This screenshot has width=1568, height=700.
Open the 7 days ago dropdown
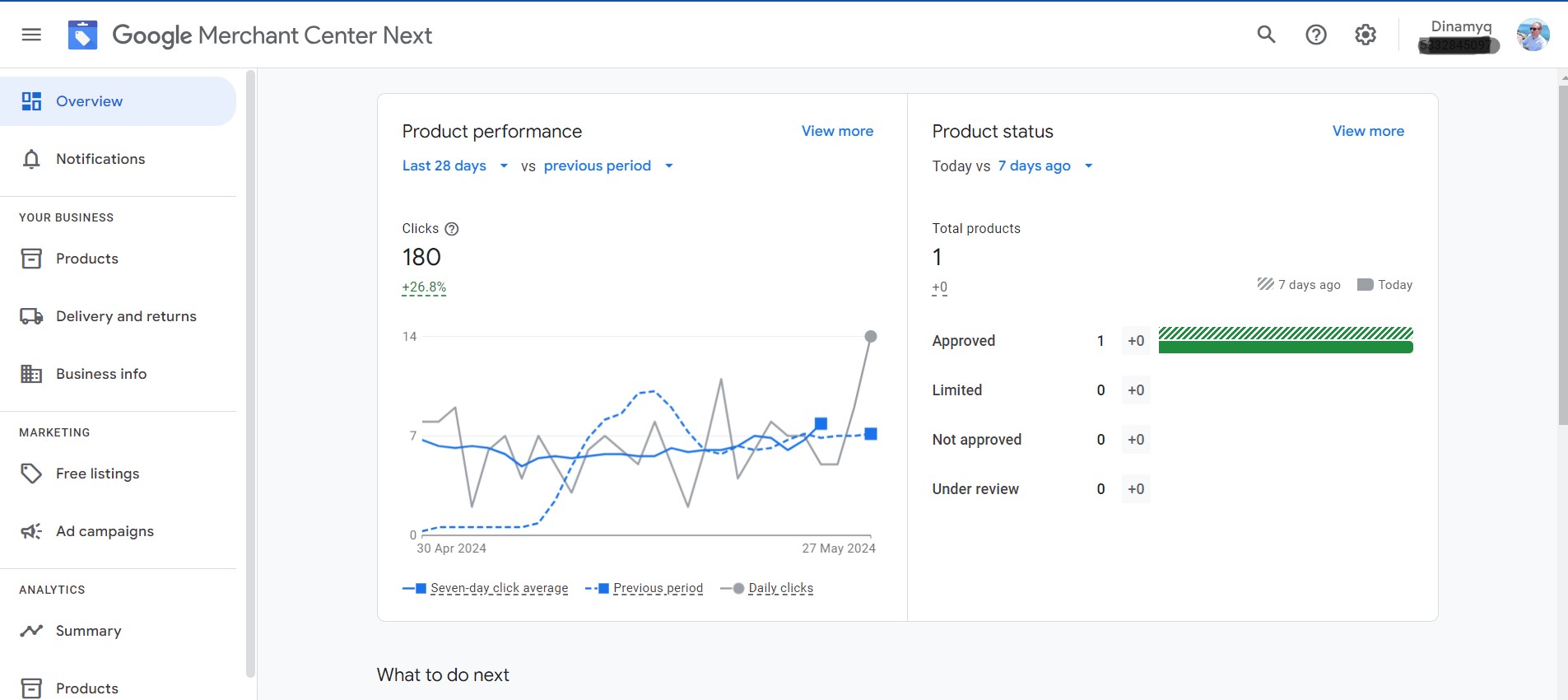coord(1045,166)
